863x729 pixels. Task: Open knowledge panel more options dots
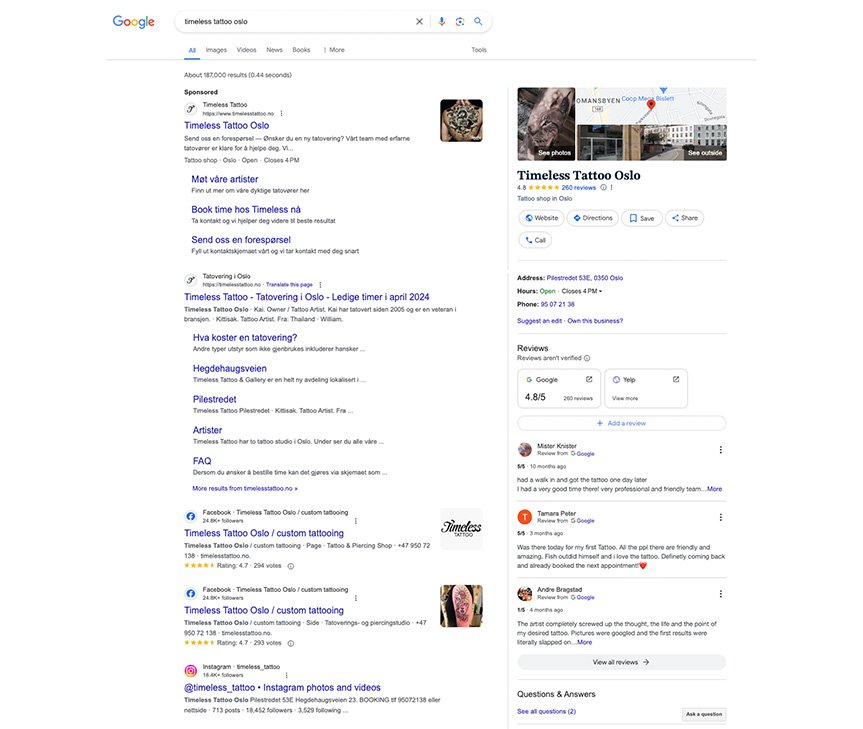[x=611, y=188]
